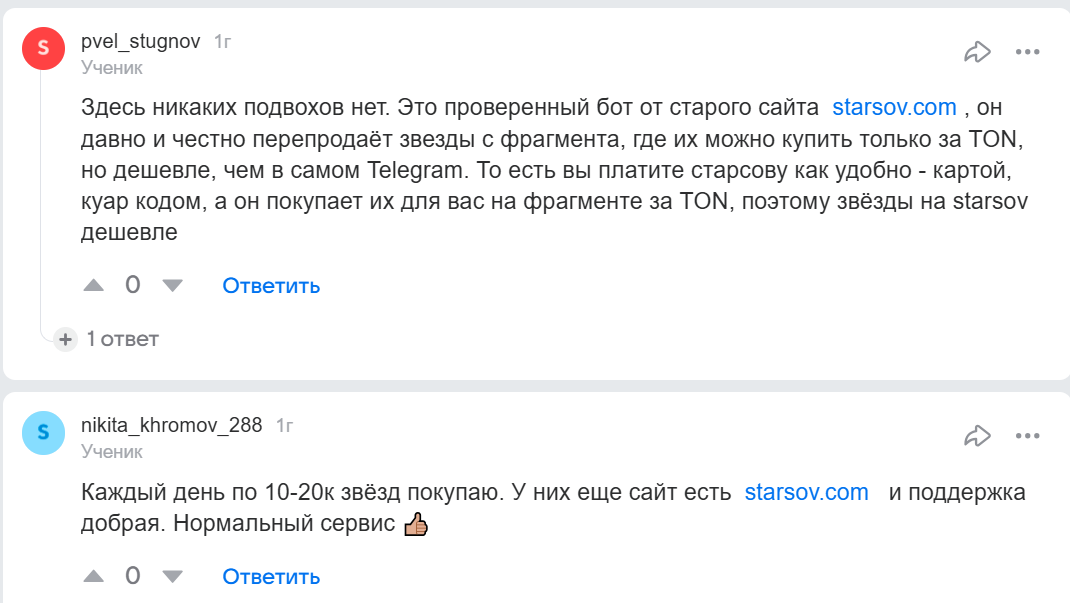Downvote pvel_stugnov's answer
Image resolution: width=1070 pixels, height=603 pixels.
pyautogui.click(x=173, y=286)
